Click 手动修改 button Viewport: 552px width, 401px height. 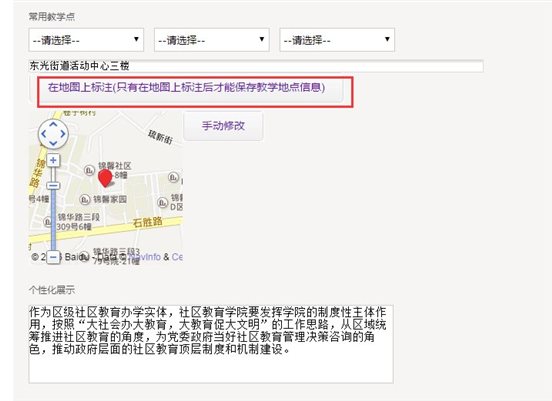tap(223, 126)
